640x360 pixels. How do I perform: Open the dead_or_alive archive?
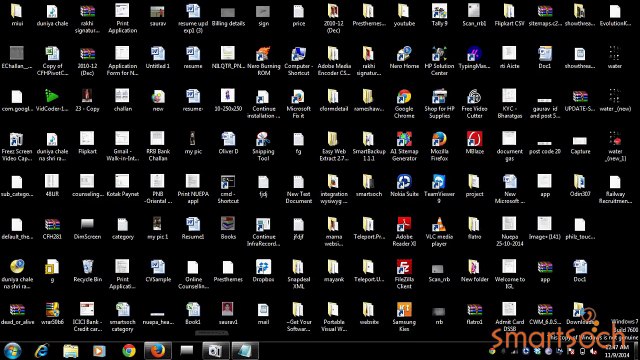click(17, 313)
